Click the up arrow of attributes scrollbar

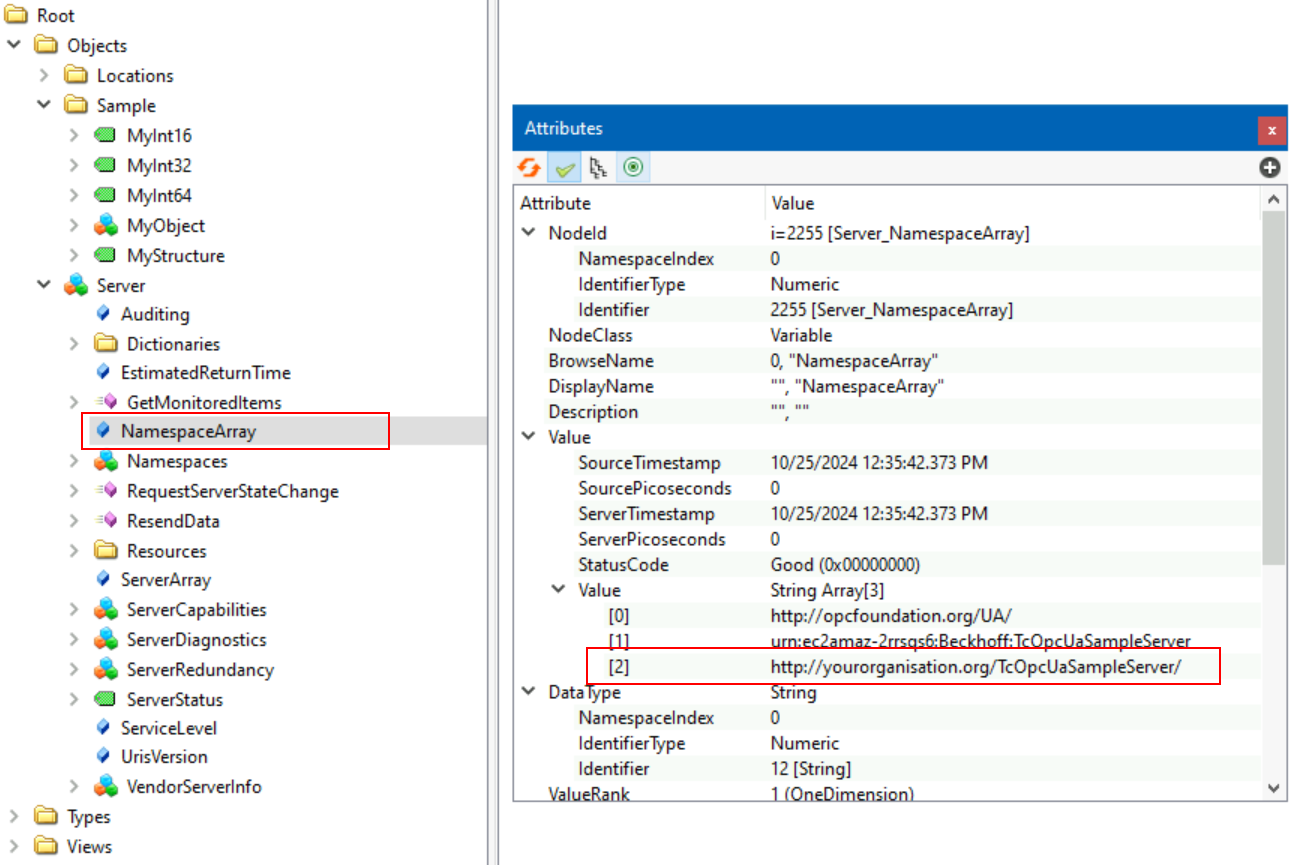(1274, 200)
